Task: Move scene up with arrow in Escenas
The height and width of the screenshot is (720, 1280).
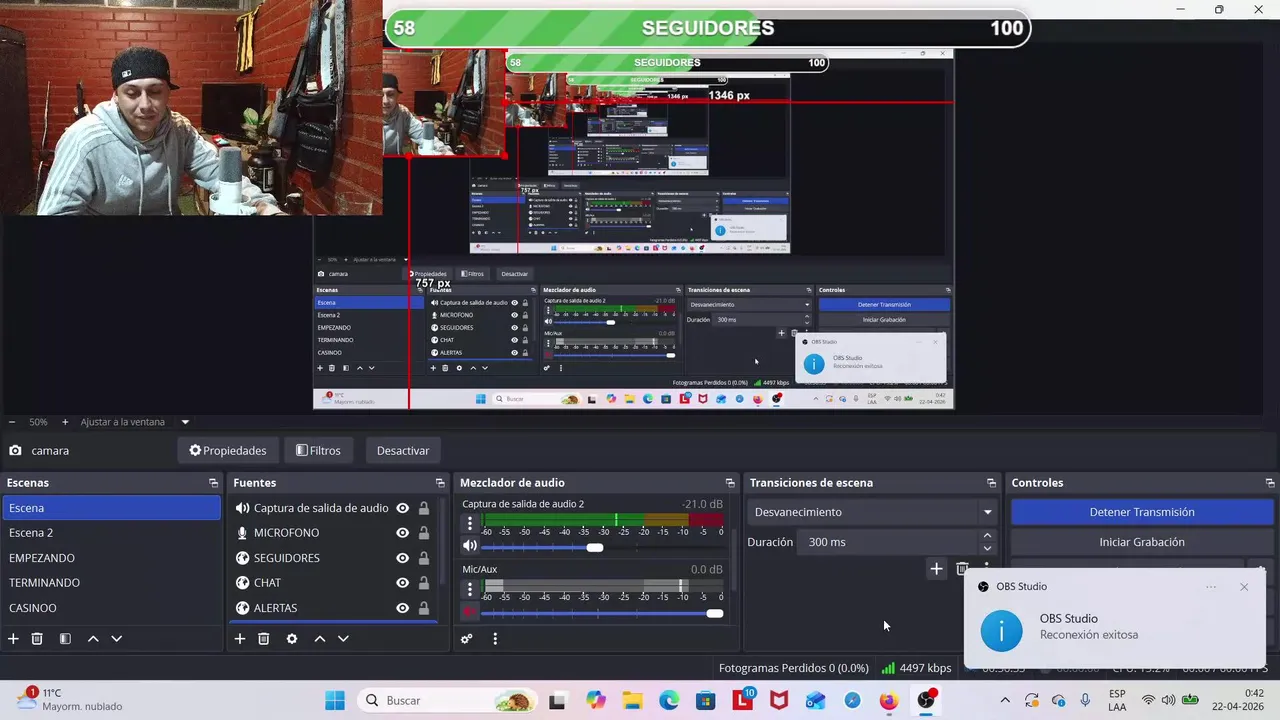Action: (93, 638)
